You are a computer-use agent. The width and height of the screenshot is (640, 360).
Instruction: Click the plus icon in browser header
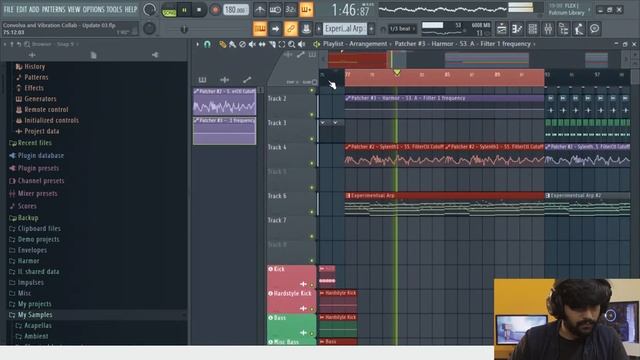[32, 55]
